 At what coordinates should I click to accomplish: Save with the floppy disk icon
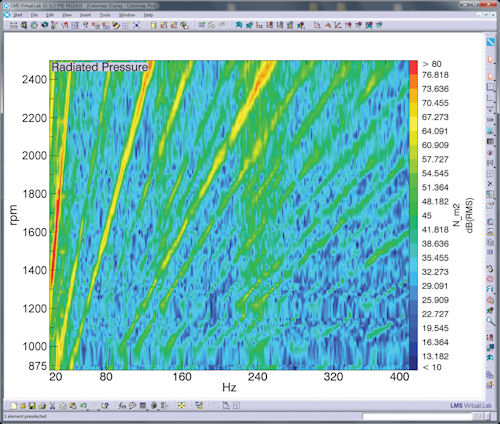click(x=32, y=406)
